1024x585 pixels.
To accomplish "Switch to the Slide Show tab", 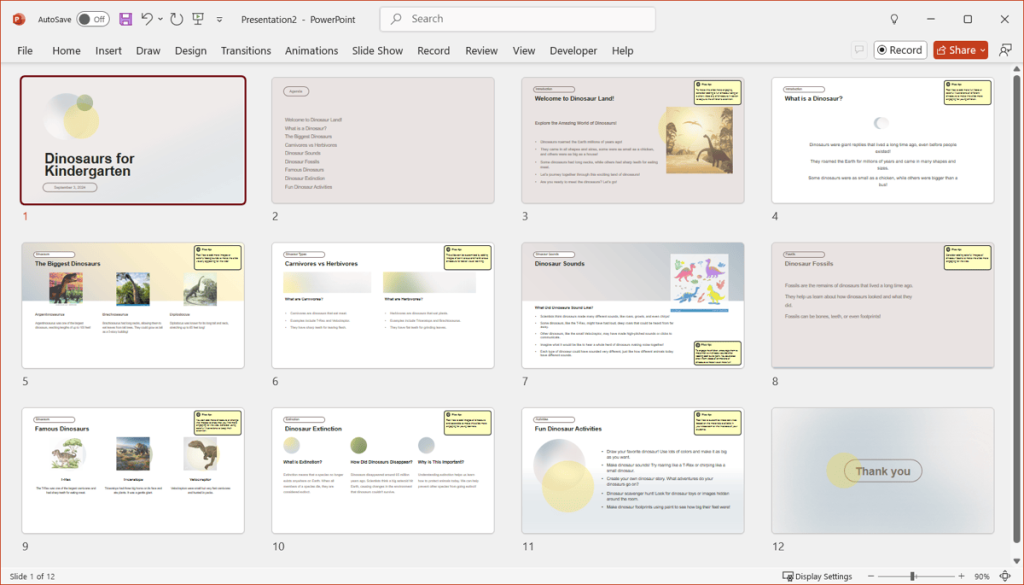I will [377, 50].
